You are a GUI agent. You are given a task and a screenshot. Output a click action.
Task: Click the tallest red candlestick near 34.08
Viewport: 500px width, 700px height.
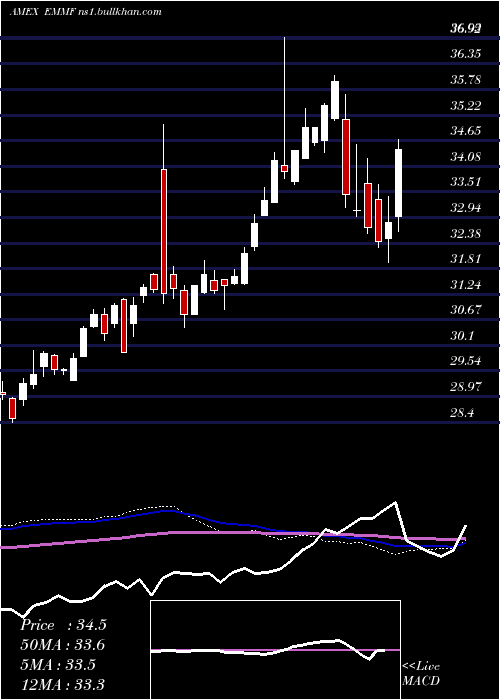[x=164, y=231]
